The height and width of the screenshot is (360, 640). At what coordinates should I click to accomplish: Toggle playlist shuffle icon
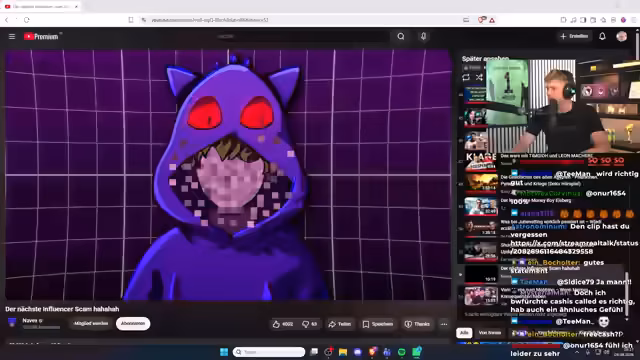coord(479,77)
